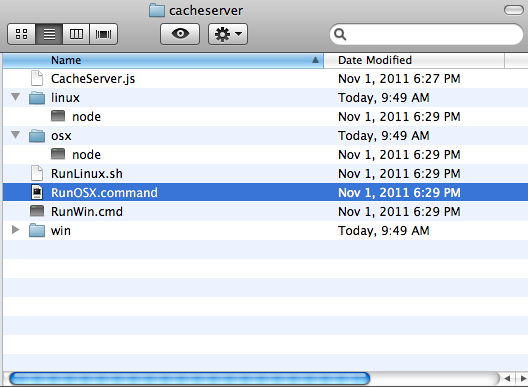Click the horizontal scrollbar thumb
The width and height of the screenshot is (528, 387).
[190, 379]
